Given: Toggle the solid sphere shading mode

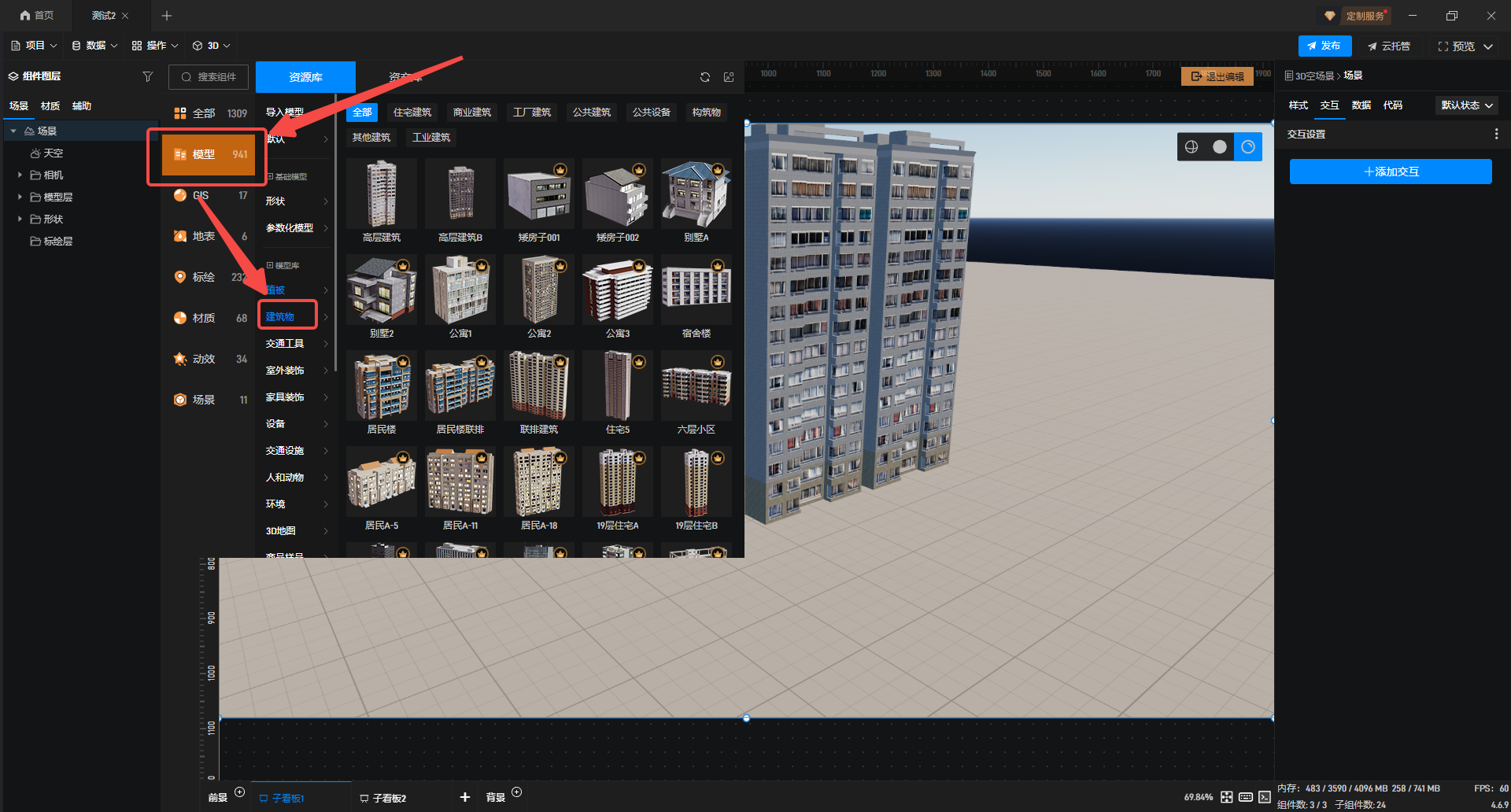Looking at the screenshot, I should [x=1220, y=147].
